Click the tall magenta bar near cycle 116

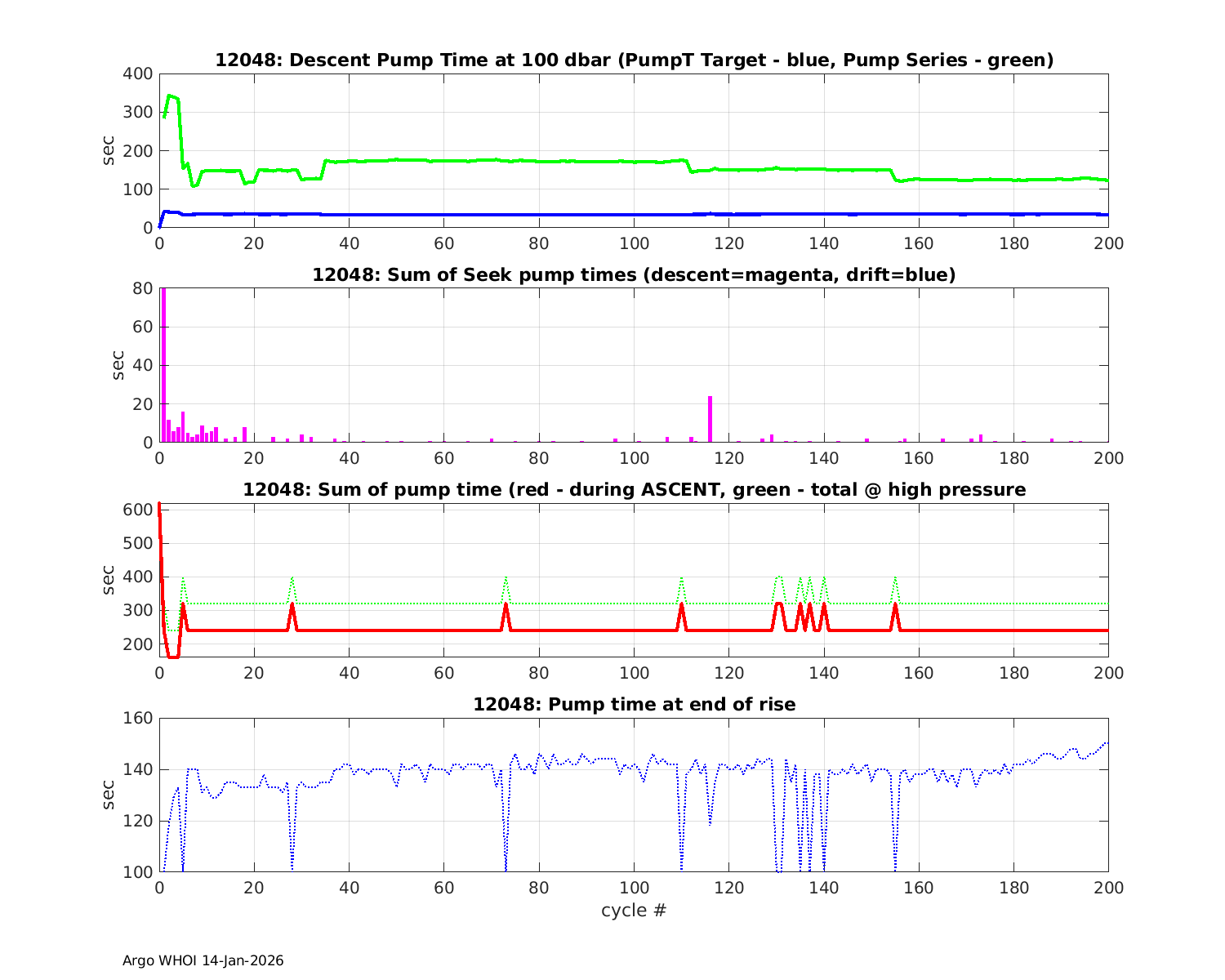click(x=710, y=419)
